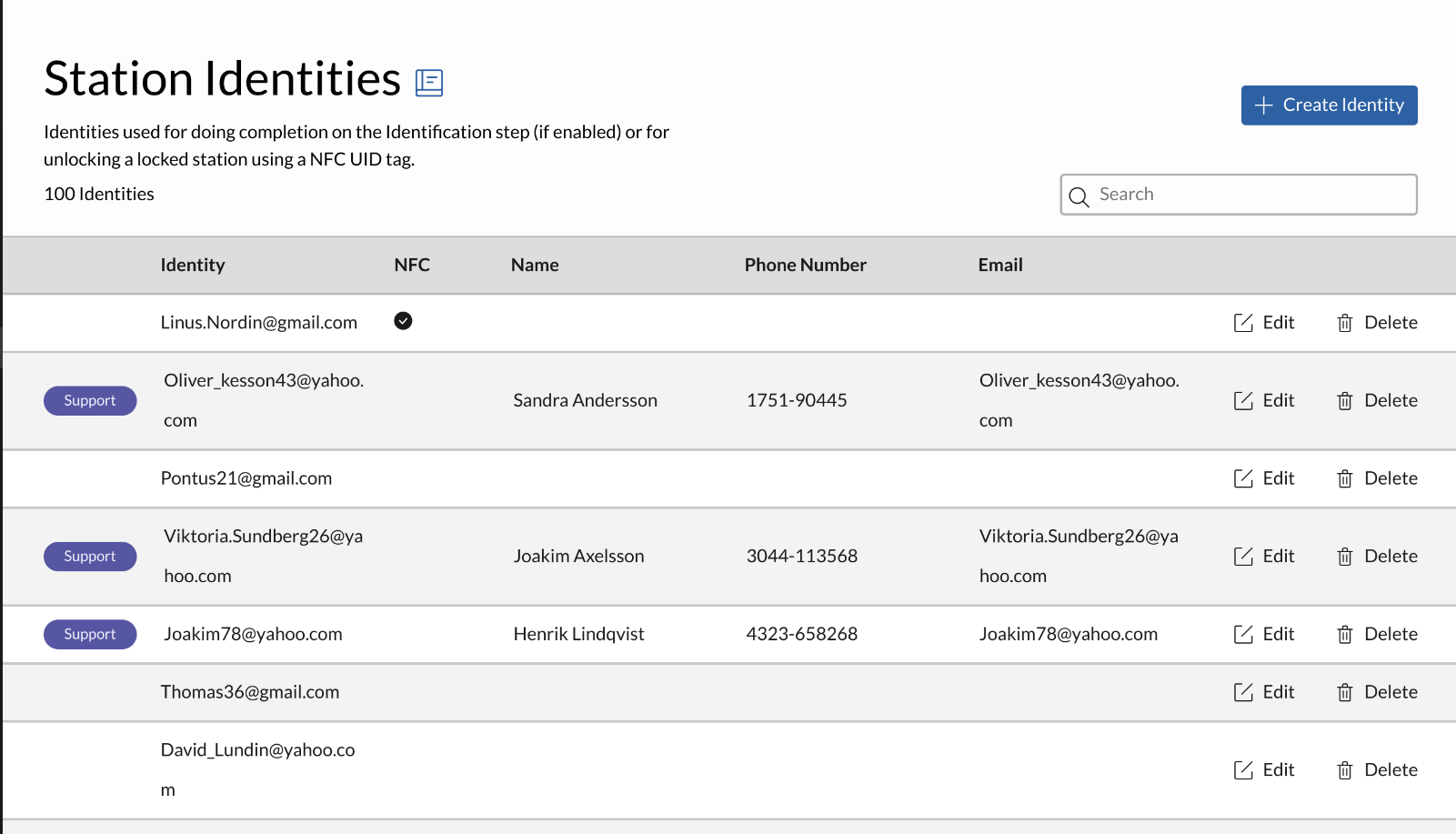Edit the Sandra Andersson identity
The image size is (1456, 834).
coord(1264,401)
